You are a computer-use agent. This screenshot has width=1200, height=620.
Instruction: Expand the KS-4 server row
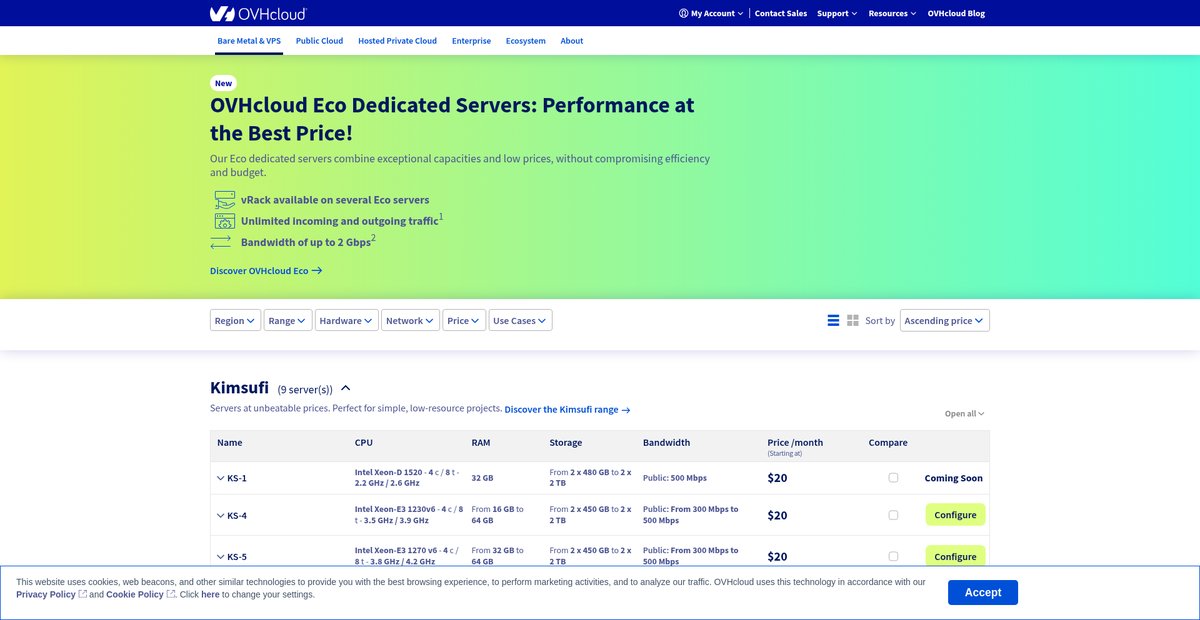[x=221, y=515]
